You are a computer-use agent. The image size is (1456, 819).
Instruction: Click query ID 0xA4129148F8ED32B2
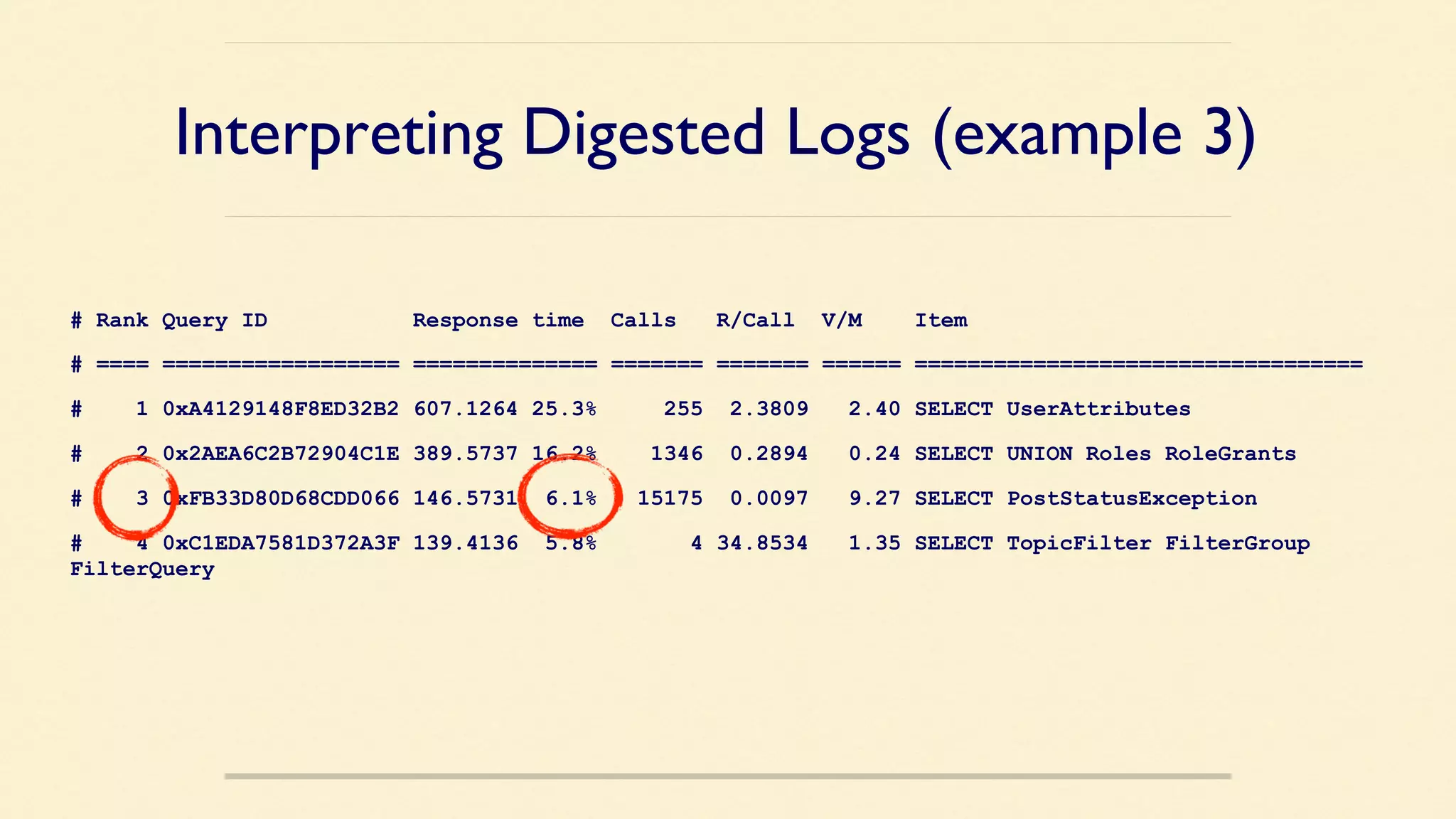click(281, 409)
